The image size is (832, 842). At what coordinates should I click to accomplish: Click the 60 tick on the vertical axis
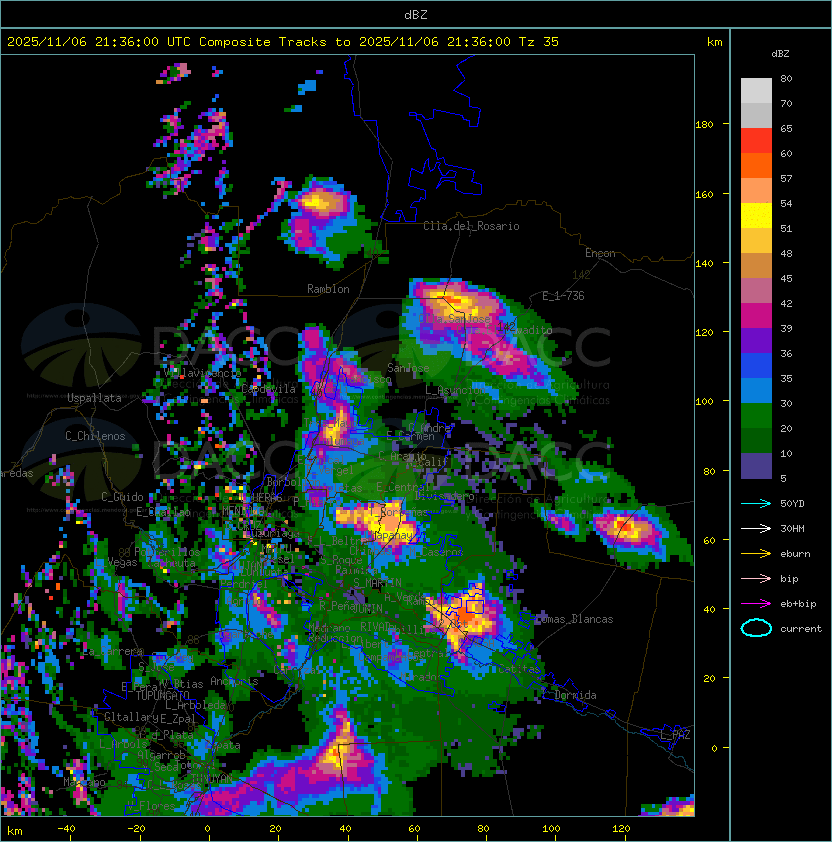point(709,541)
